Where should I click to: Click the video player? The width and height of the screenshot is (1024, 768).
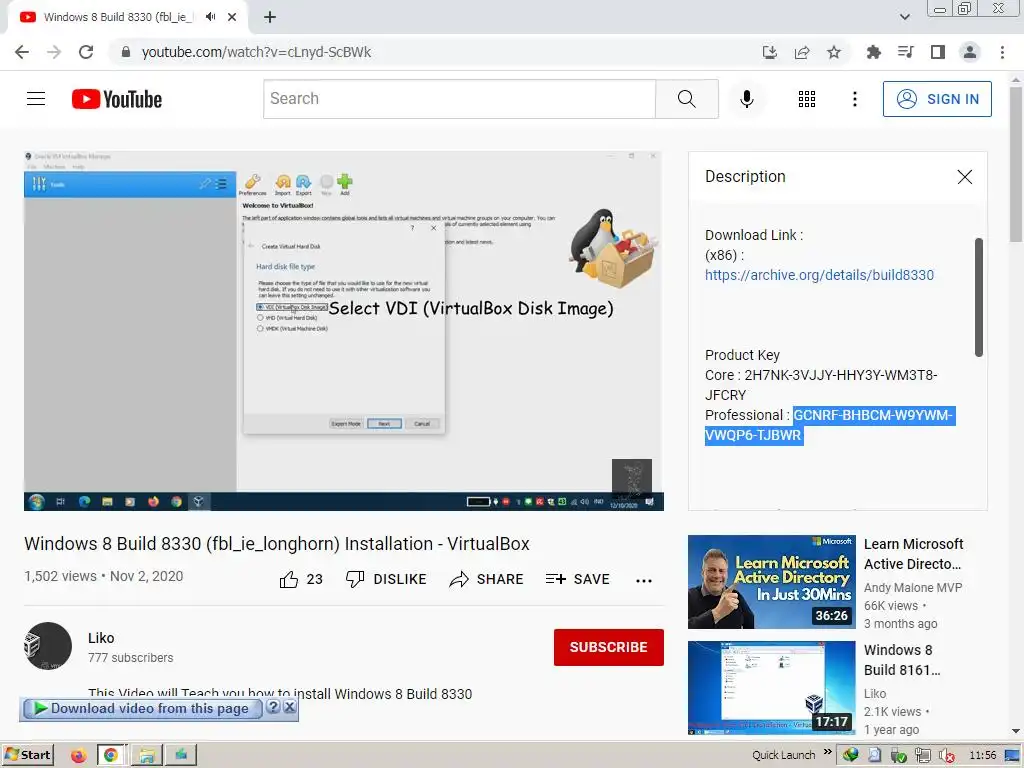pos(344,331)
